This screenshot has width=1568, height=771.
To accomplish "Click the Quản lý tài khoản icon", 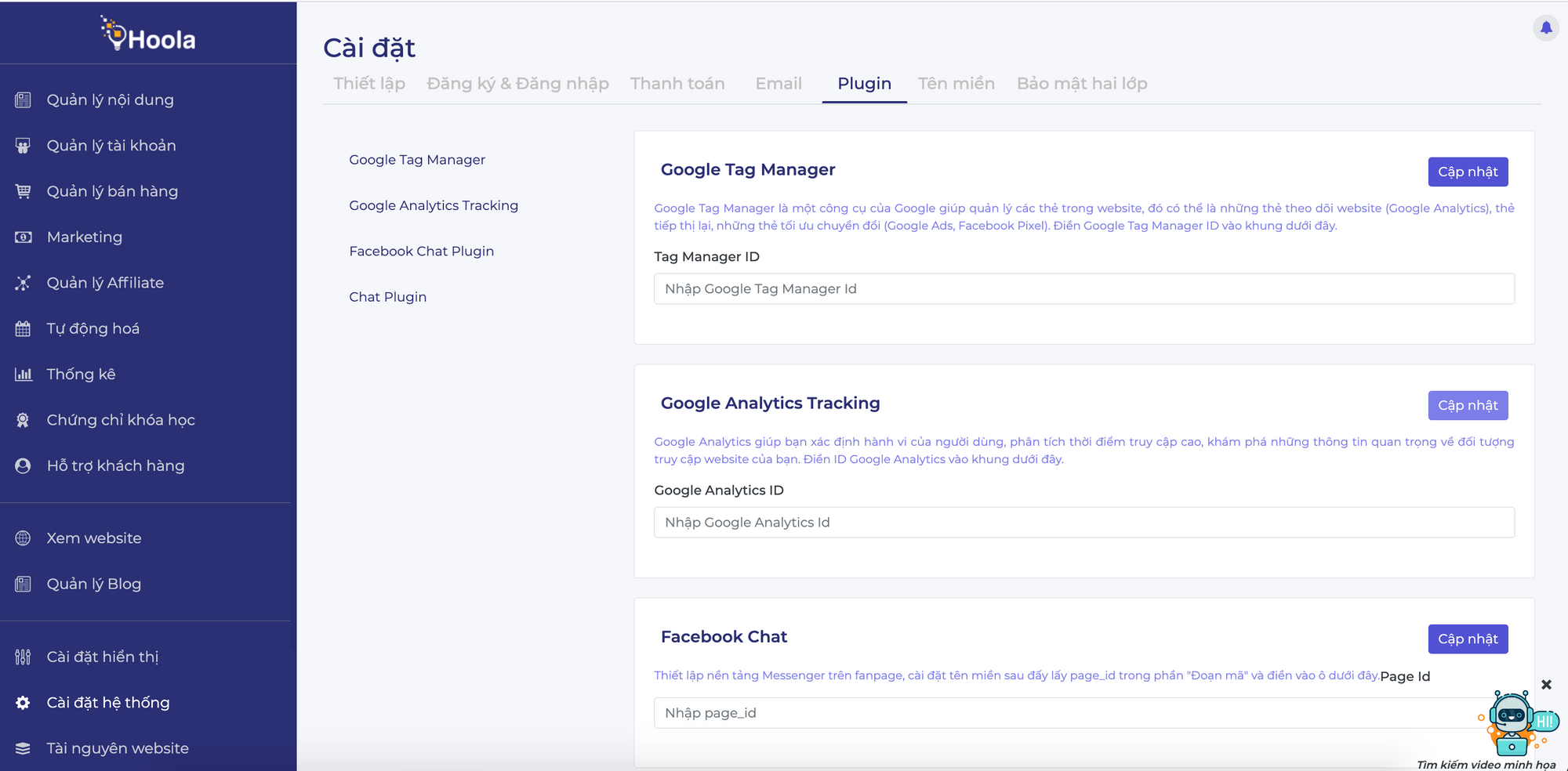I will click(23, 146).
